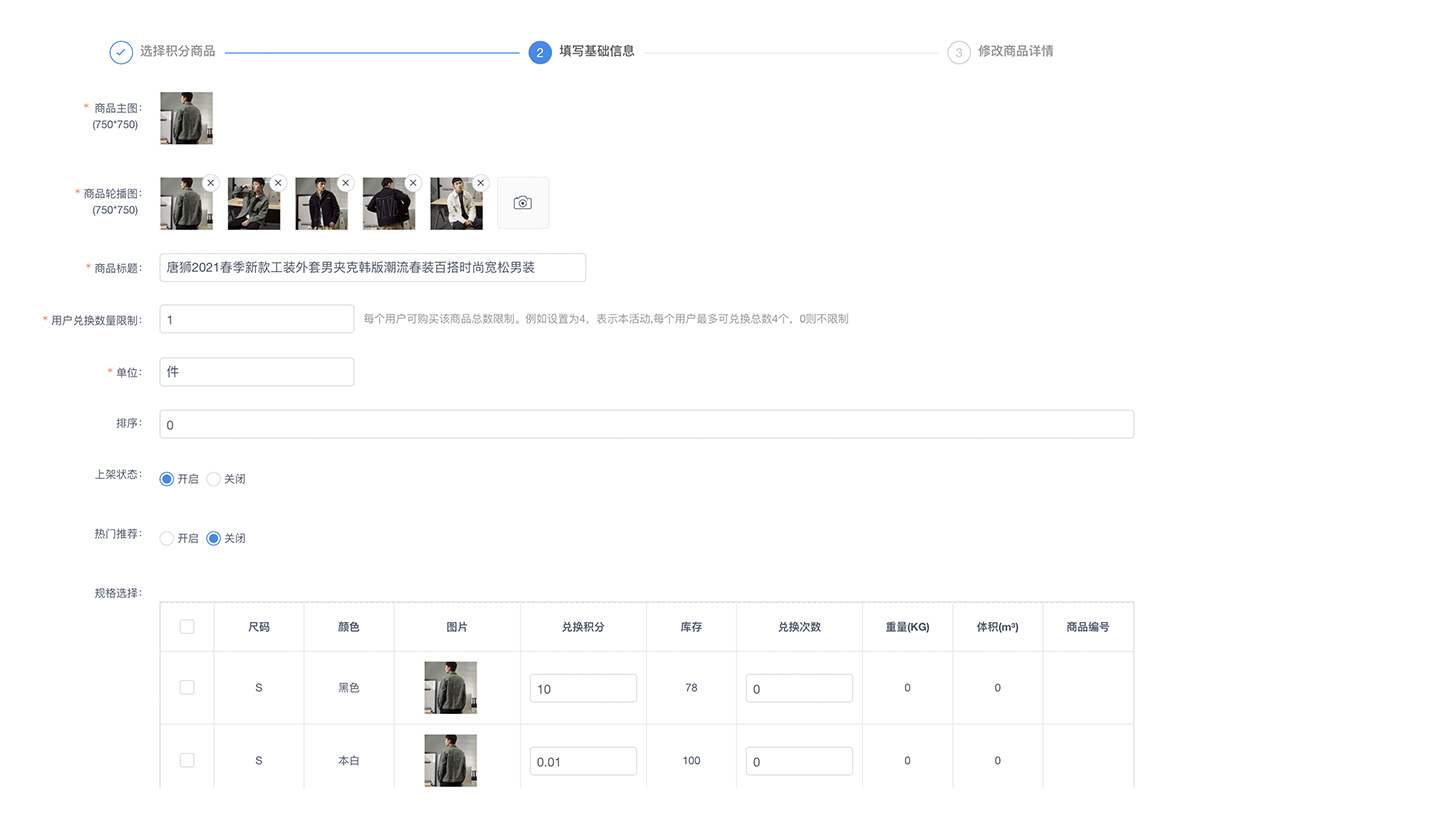This screenshot has width=1440, height=826.
Task: Click the checkmark icon for step one
Action: click(121, 52)
